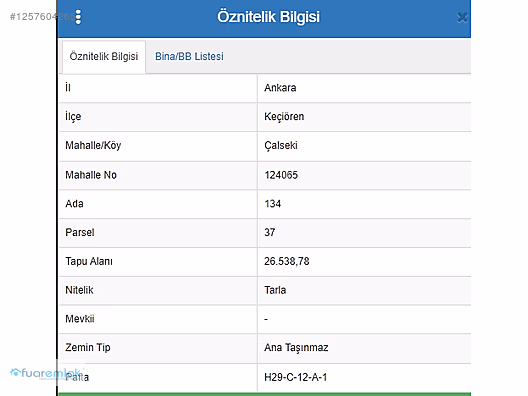Click the 'Öznitelik Bilgisi' header title
The width and height of the screenshot is (528, 396).
point(268,17)
